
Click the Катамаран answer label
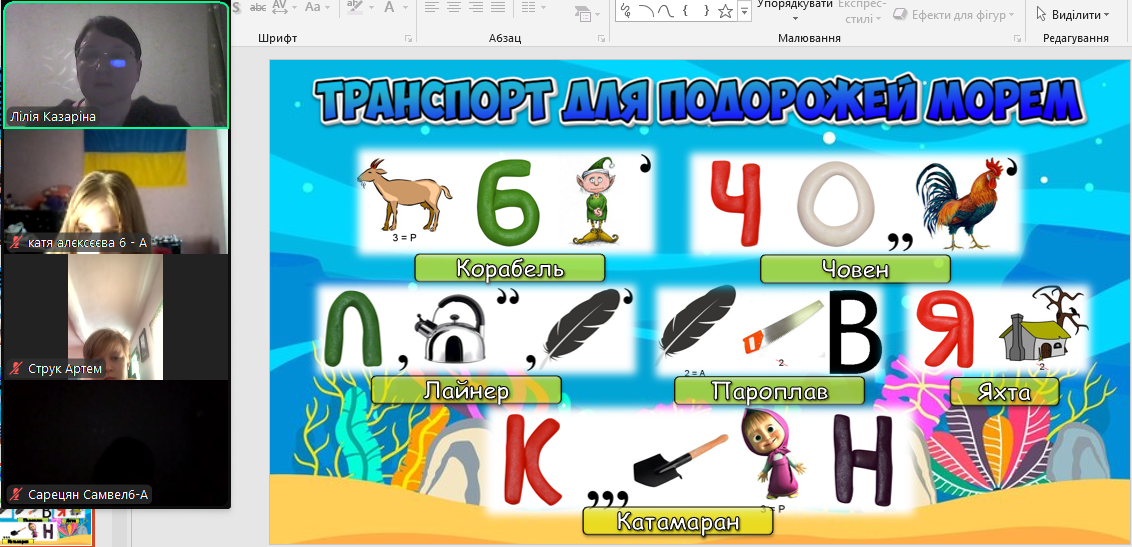678,521
